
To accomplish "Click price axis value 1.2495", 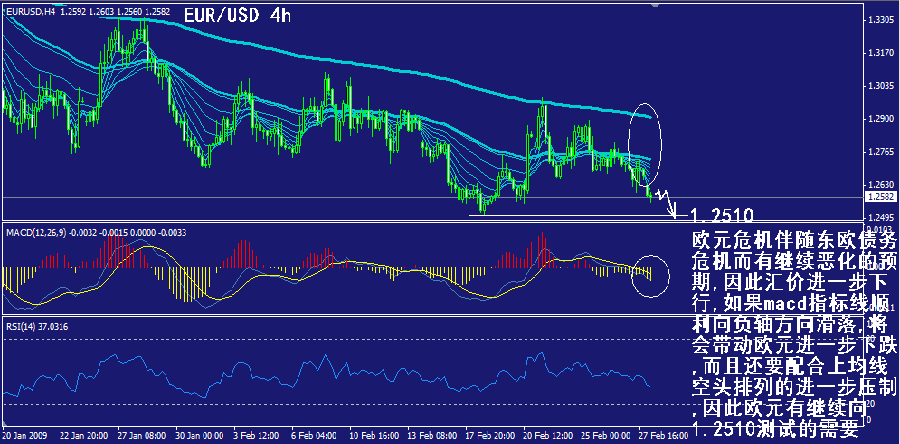I will (x=880, y=219).
